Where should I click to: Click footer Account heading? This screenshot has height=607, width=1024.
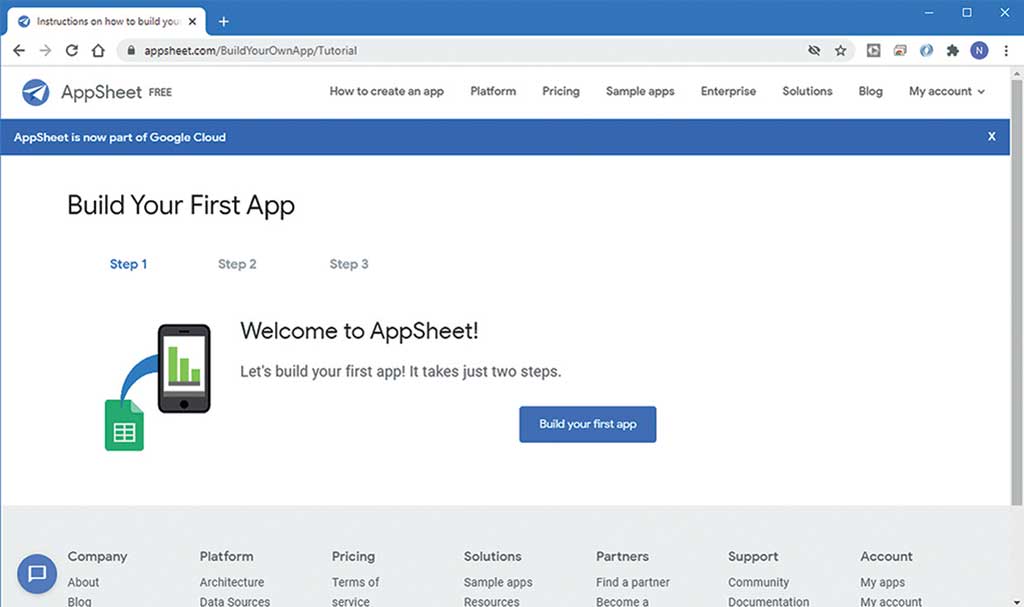coord(886,556)
